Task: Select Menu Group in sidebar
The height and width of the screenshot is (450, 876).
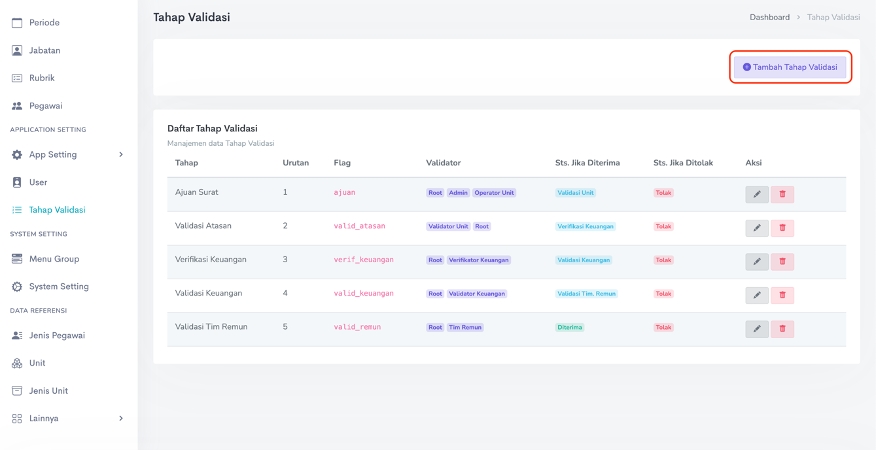Action: coord(53,259)
